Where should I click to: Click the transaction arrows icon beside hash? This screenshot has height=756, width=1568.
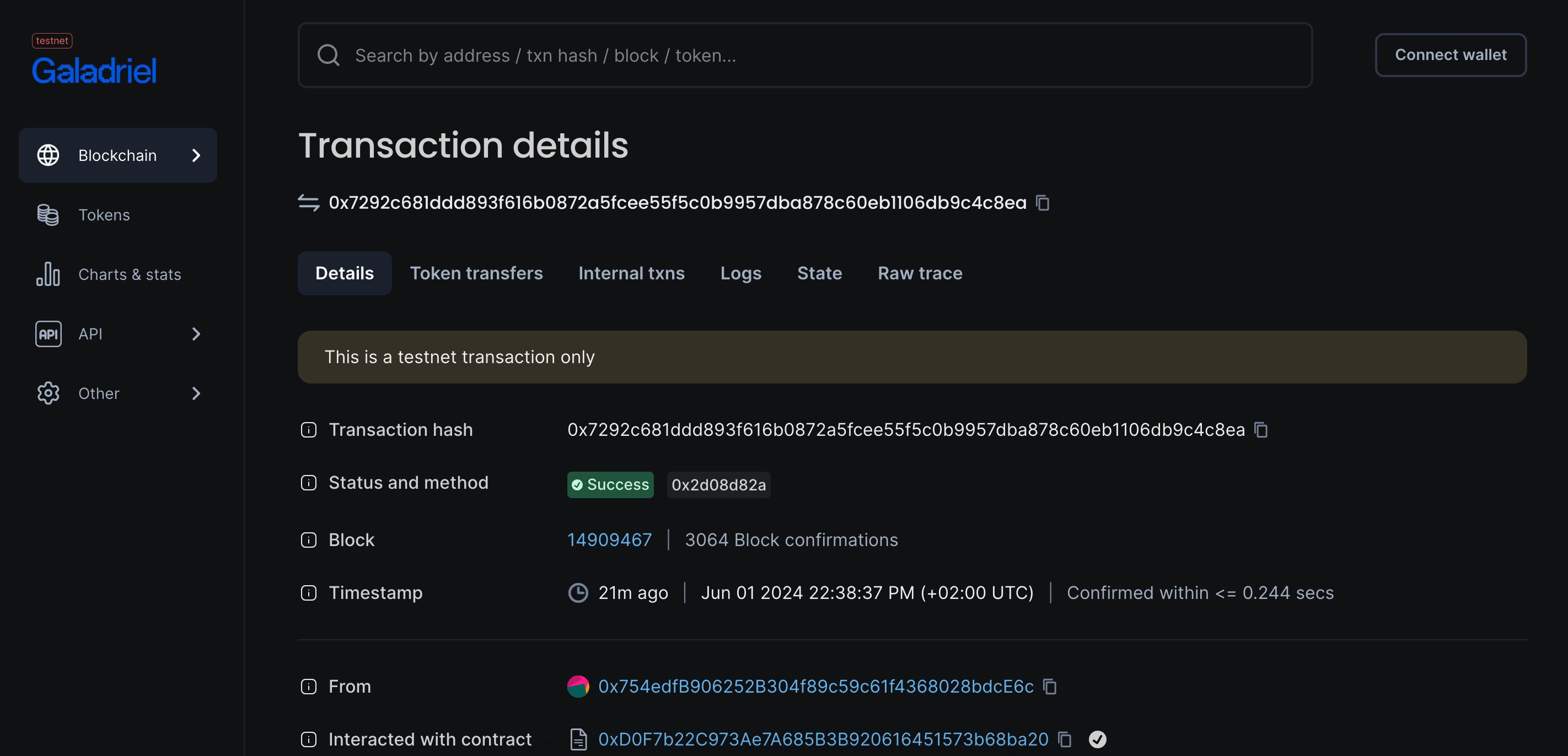coord(309,203)
